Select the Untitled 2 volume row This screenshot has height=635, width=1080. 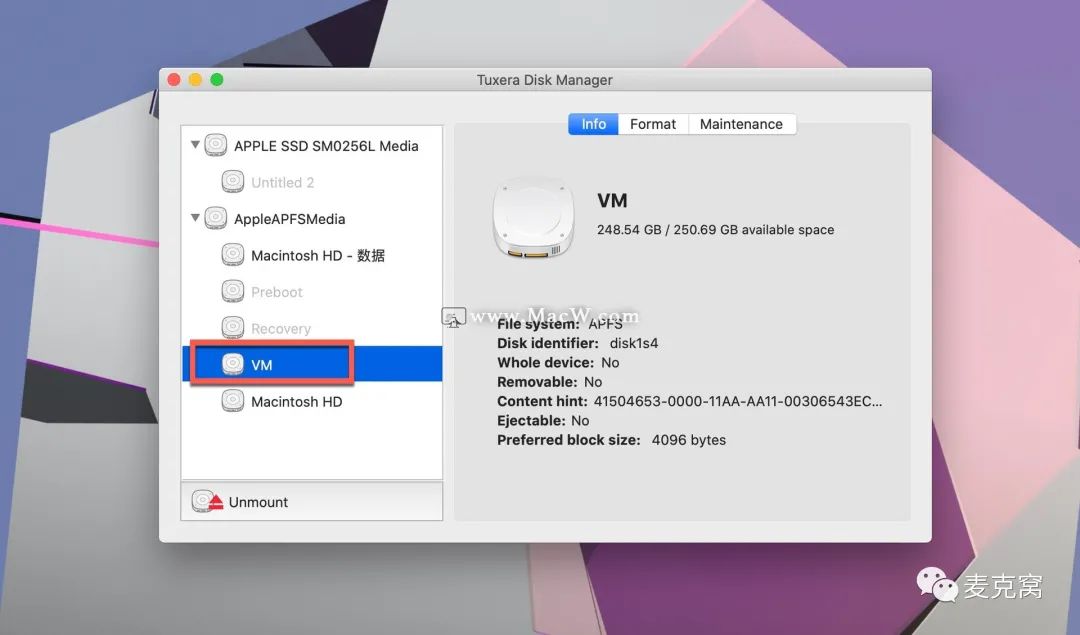[x=312, y=182]
